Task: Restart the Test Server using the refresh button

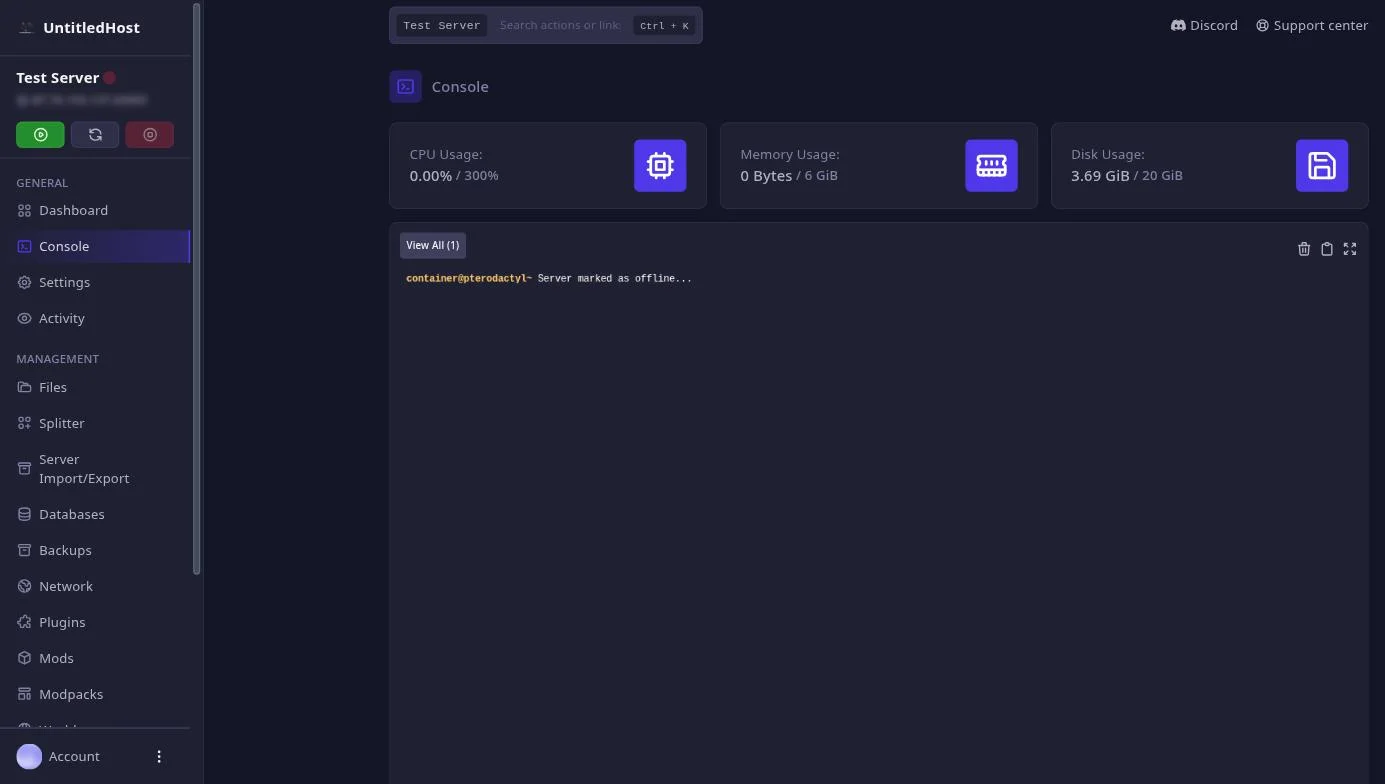Action: pos(95,134)
